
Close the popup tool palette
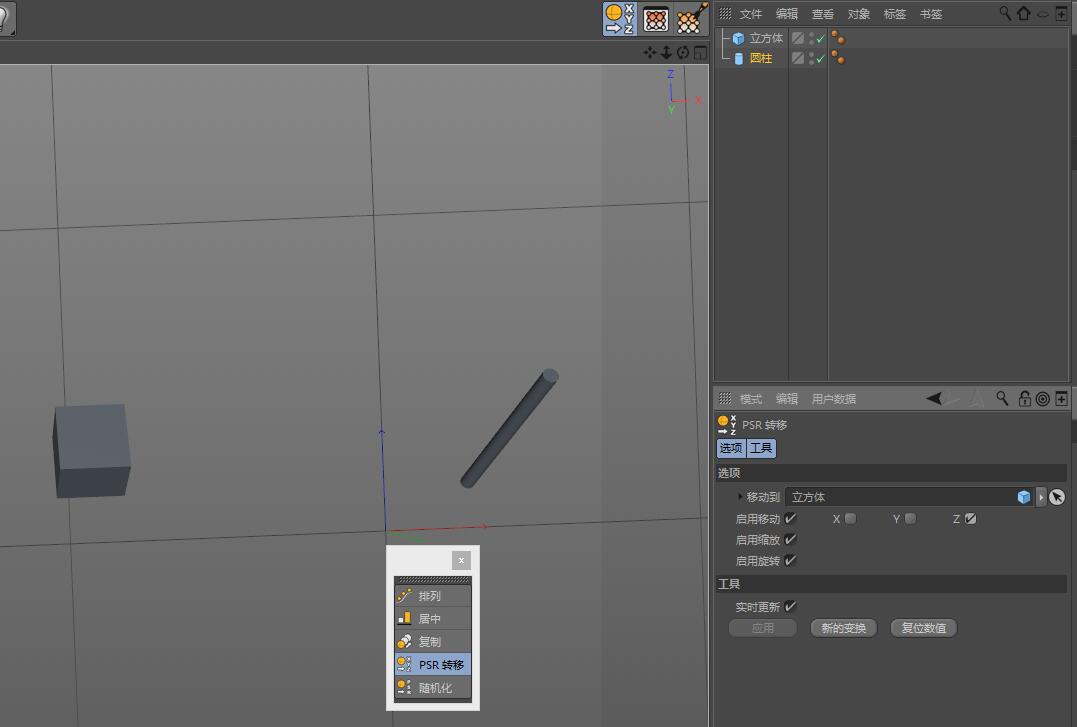(461, 560)
